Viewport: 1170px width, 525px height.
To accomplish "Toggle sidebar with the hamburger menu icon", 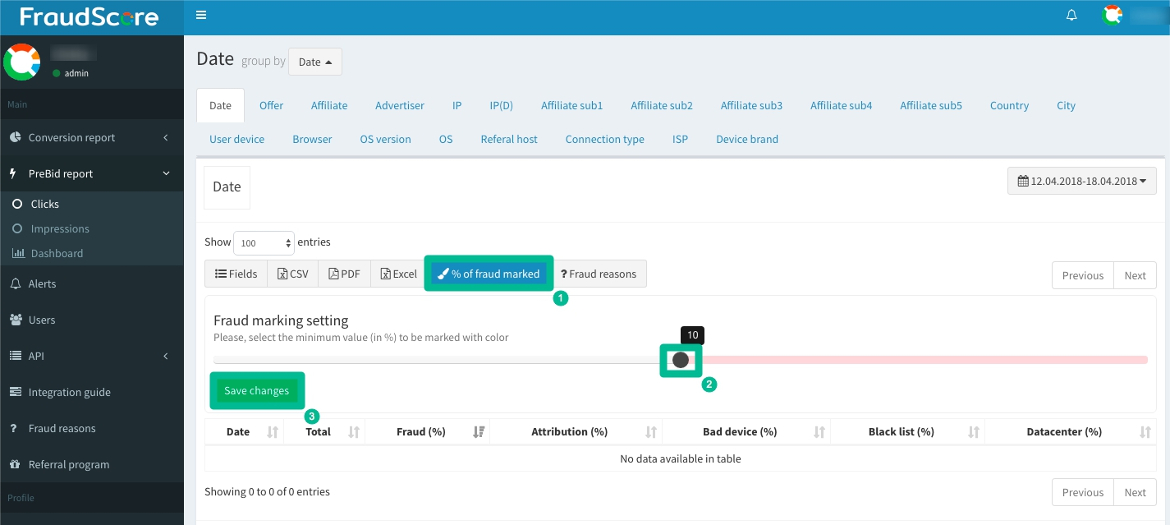I will (x=201, y=15).
